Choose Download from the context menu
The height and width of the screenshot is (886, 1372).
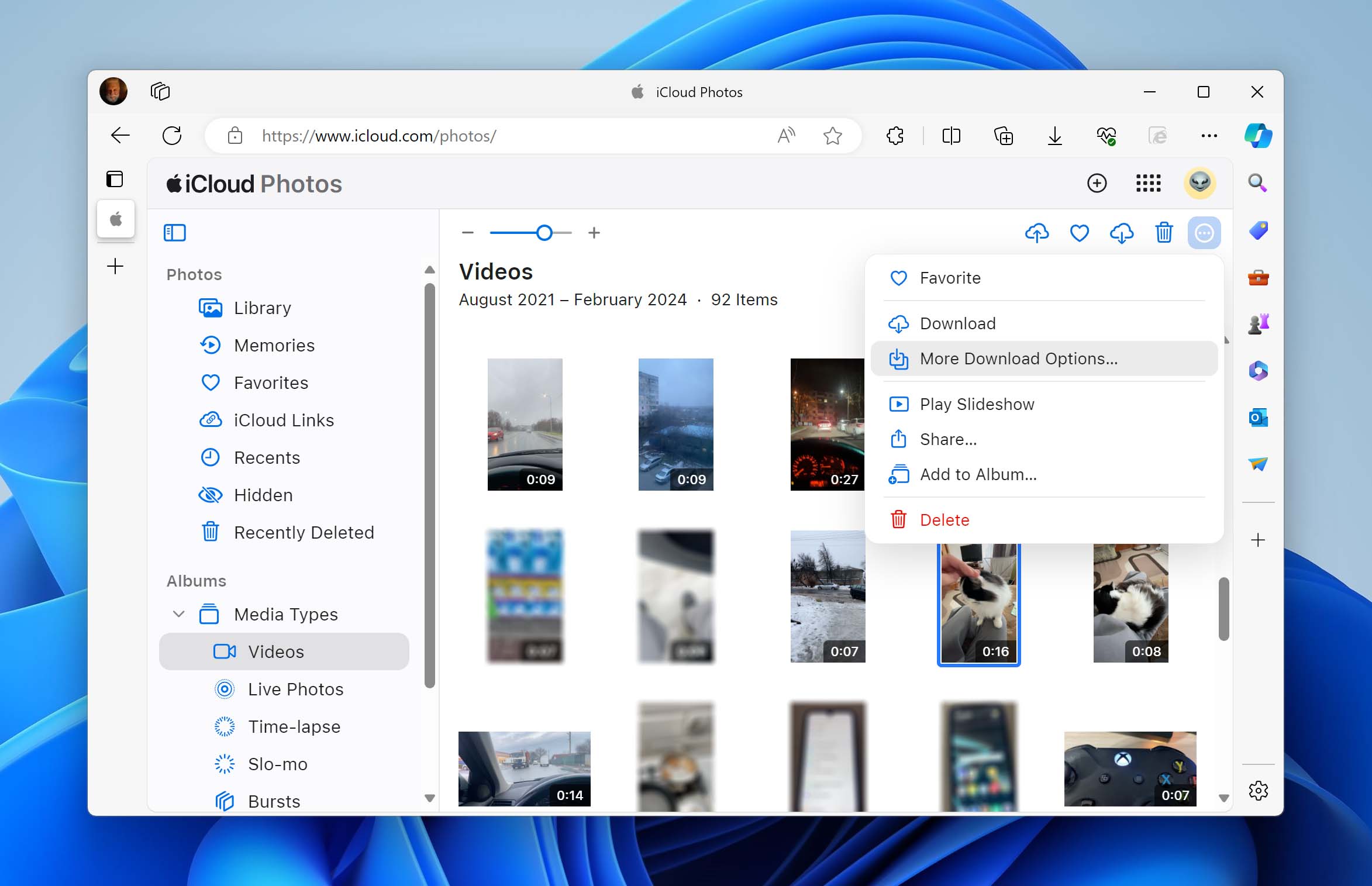1044,323
